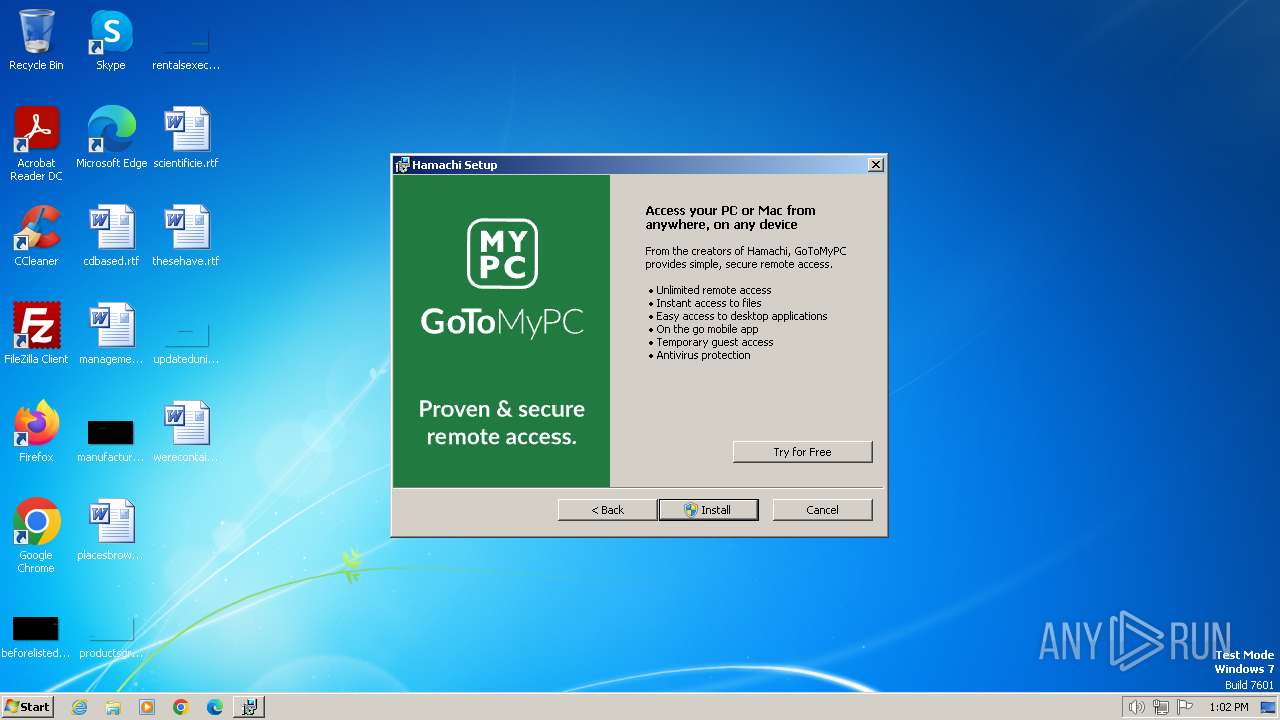The height and width of the screenshot is (720, 1280).
Task: Close the Hamachi Setup window
Action: coord(876,165)
